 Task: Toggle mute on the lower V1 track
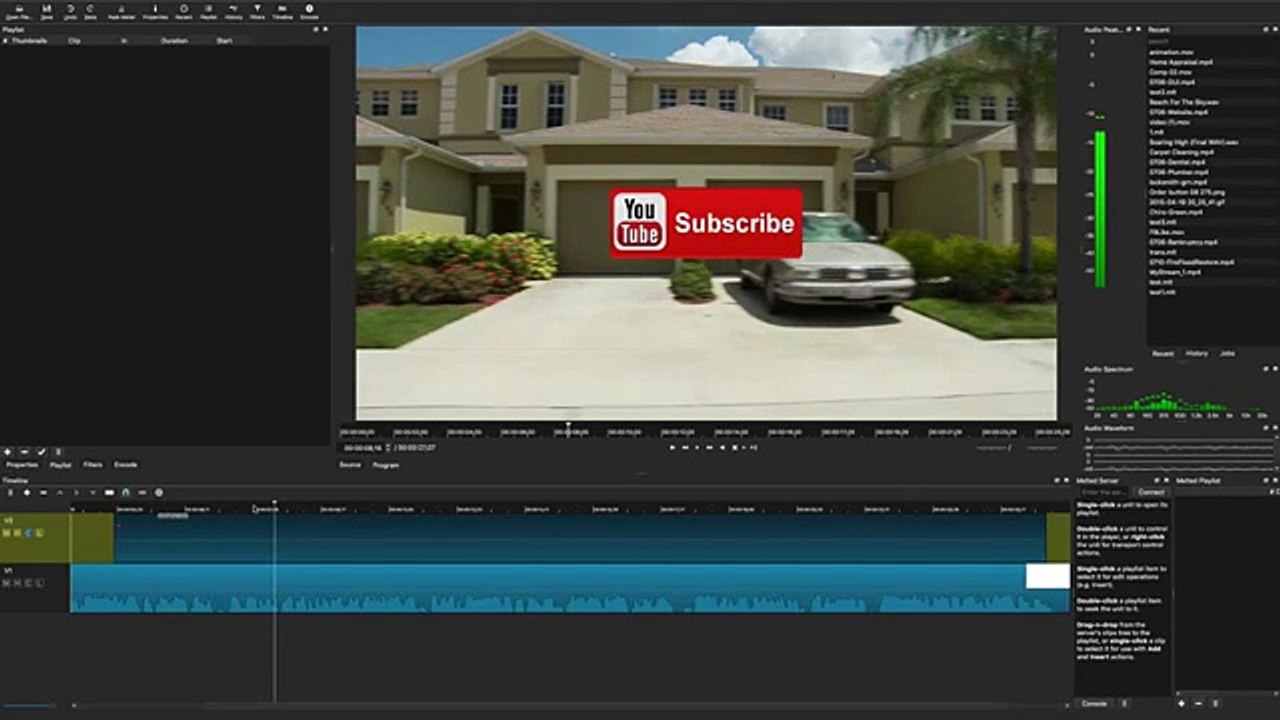tap(7, 582)
